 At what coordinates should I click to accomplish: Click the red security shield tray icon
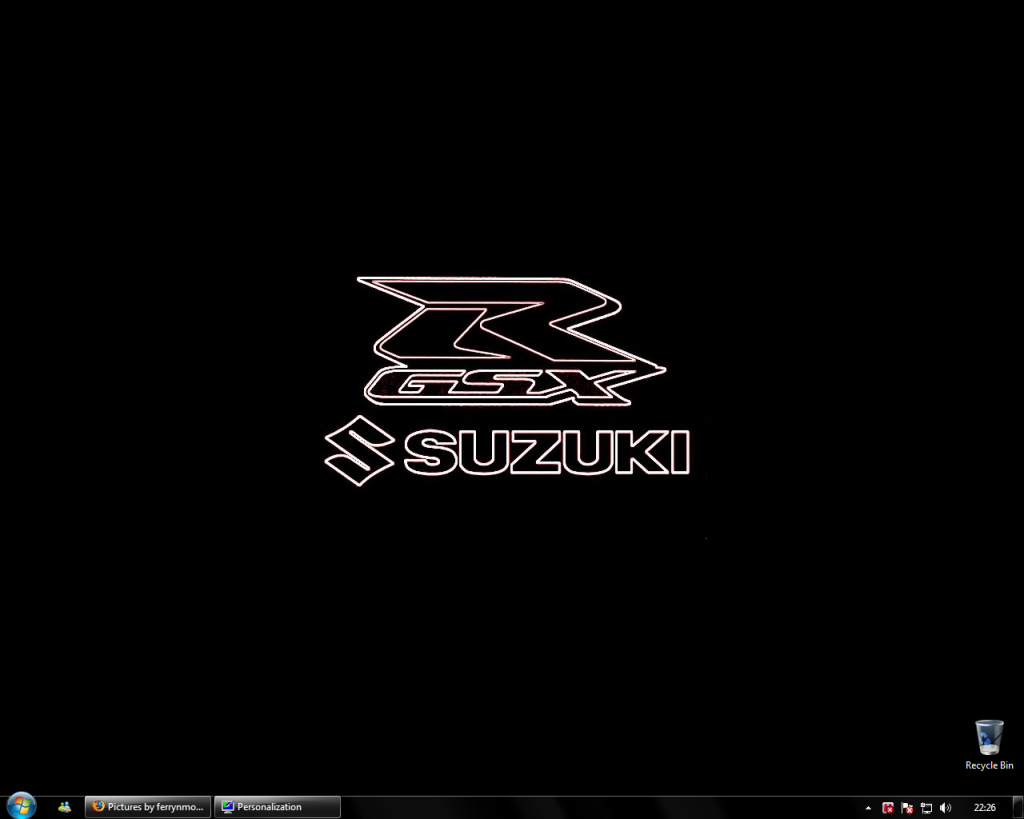click(x=888, y=808)
